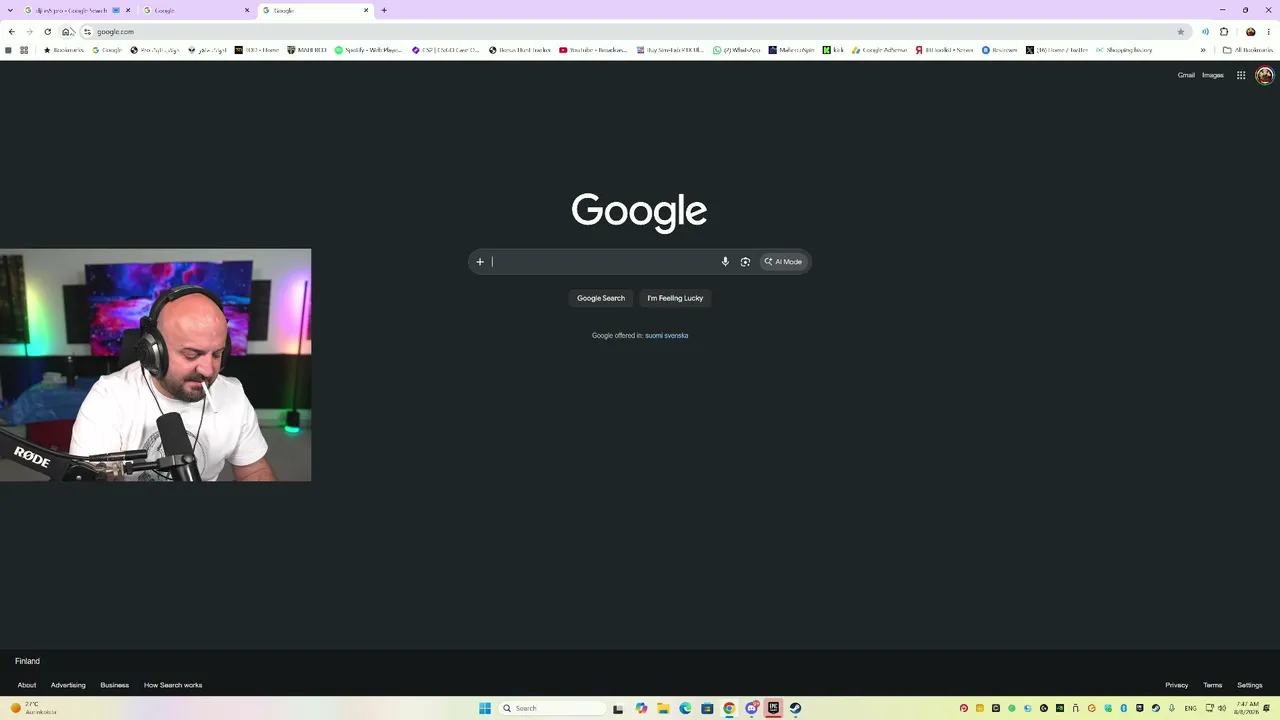Open the Google AdSense bookmark
The width and height of the screenshot is (1280, 720).
[x=880, y=50]
